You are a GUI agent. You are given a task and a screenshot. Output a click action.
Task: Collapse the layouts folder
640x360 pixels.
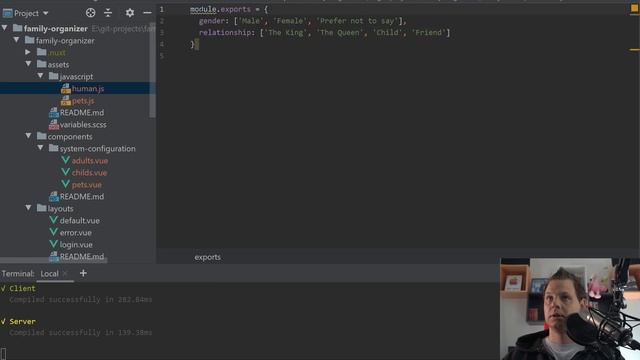(x=28, y=208)
